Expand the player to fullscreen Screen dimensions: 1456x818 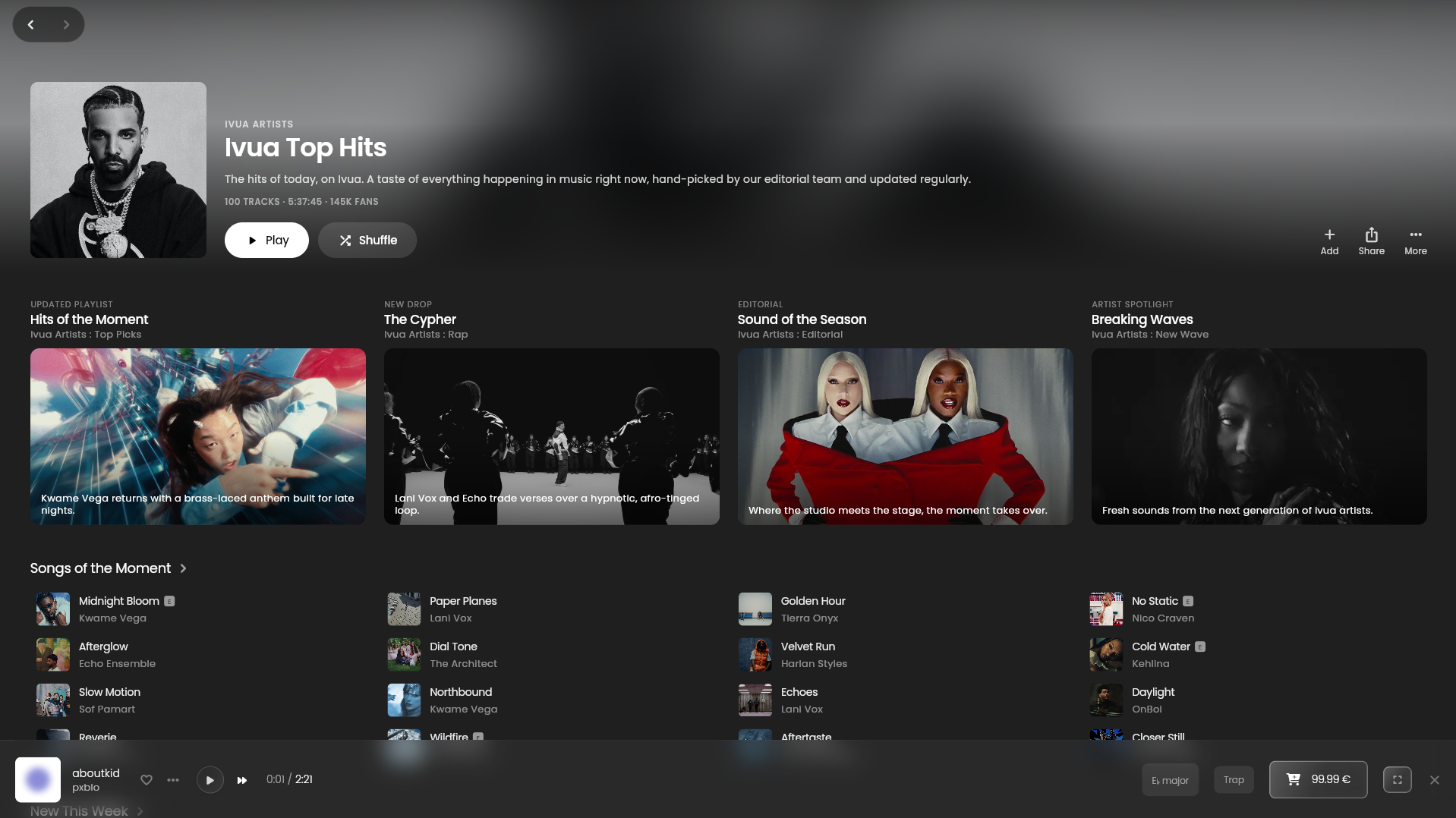coord(1397,779)
